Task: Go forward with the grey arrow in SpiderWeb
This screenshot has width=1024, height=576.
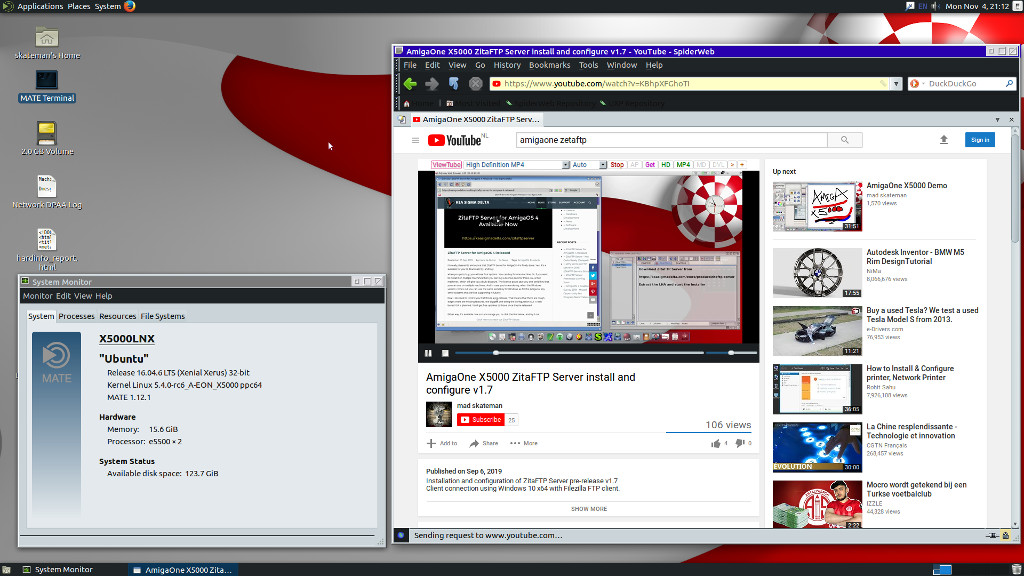Action: click(432, 84)
